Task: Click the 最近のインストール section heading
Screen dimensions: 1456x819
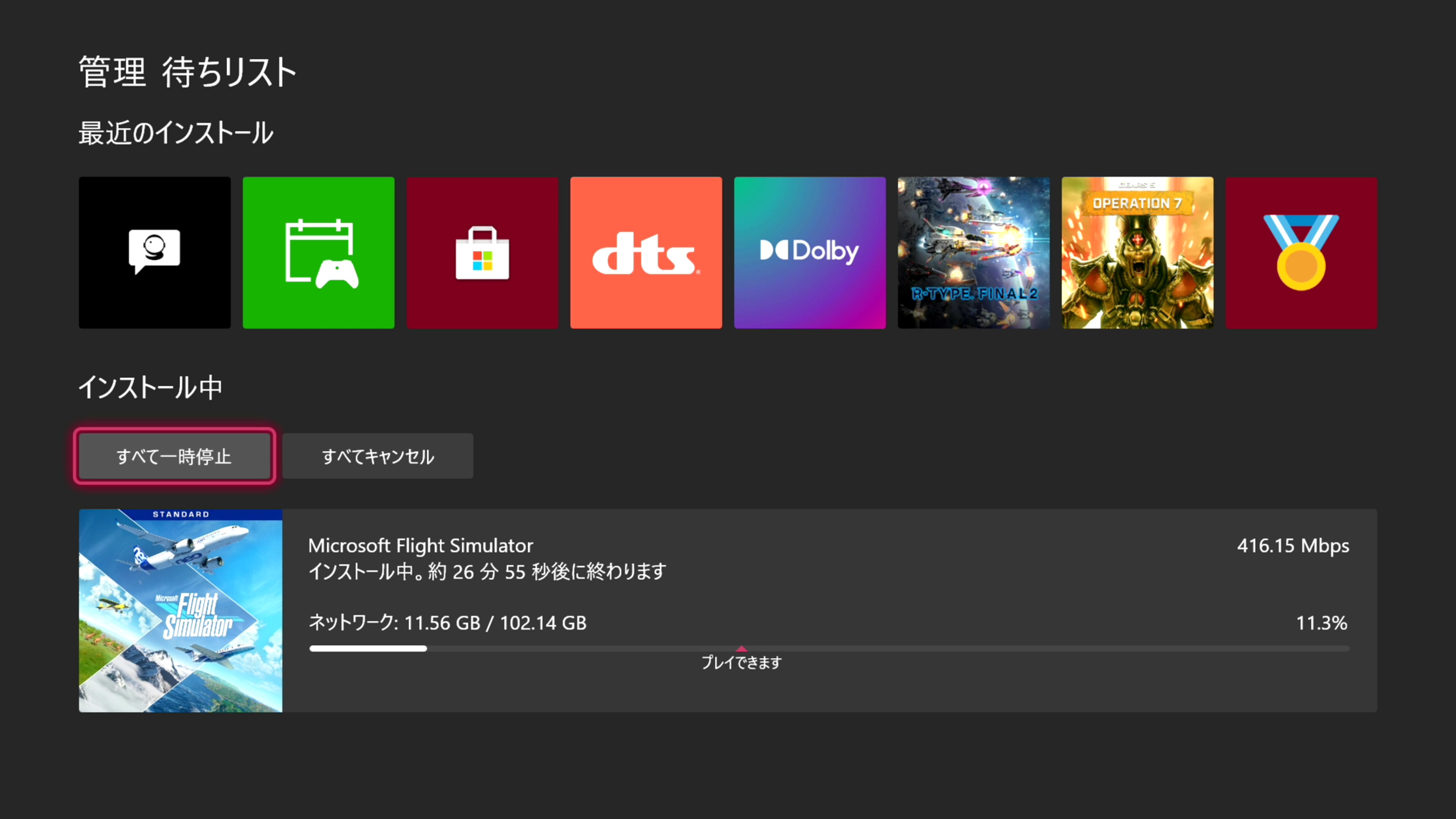Action: [x=176, y=133]
